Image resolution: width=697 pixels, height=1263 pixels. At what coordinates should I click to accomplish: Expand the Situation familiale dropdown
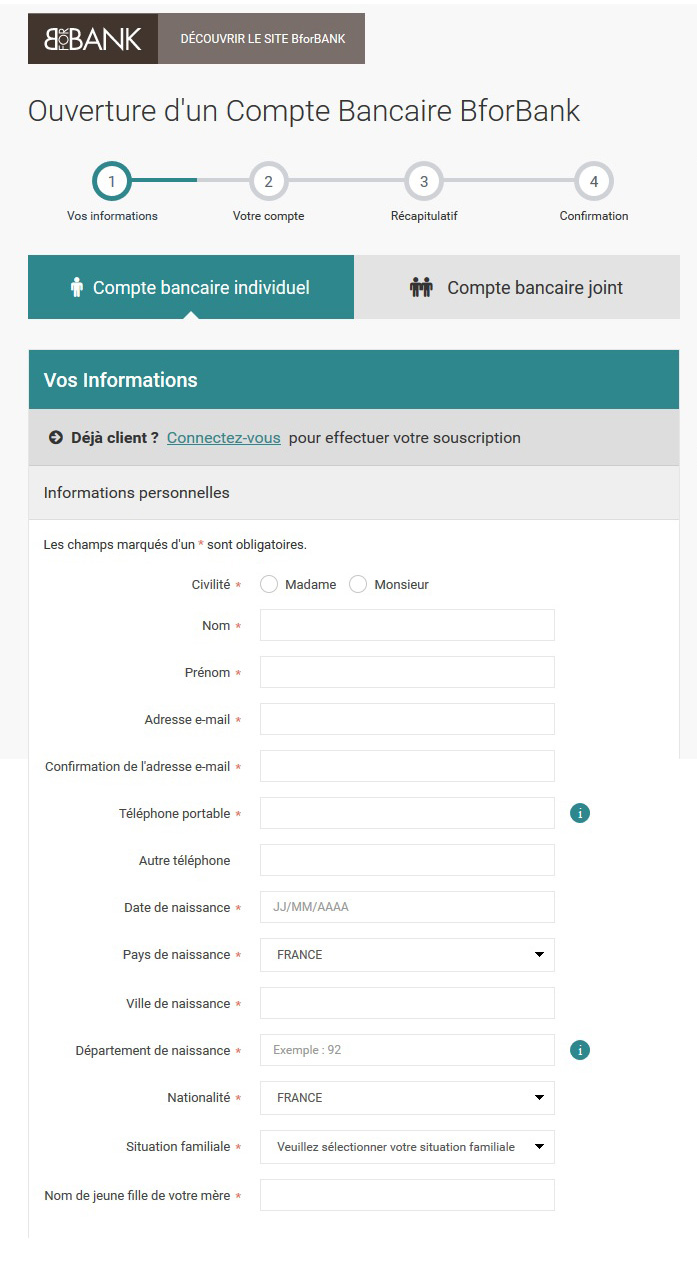[407, 1147]
